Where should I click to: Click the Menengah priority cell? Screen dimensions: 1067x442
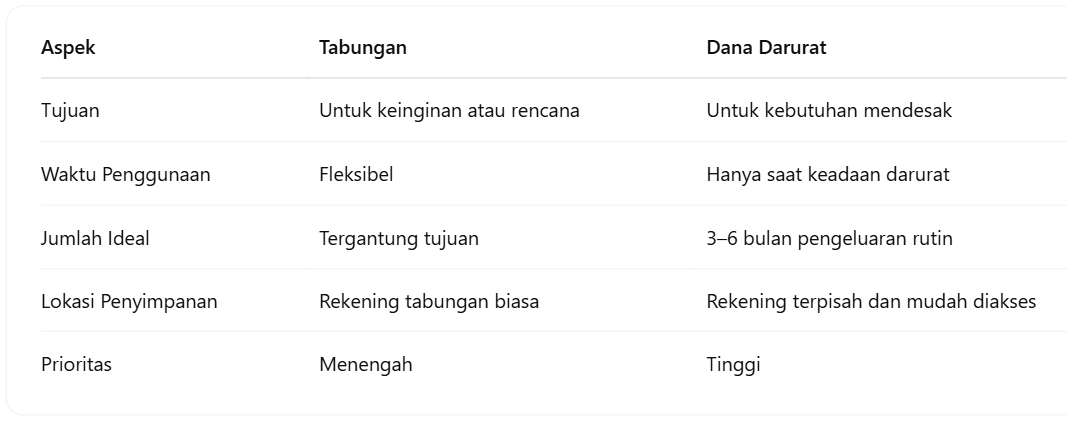(x=365, y=364)
